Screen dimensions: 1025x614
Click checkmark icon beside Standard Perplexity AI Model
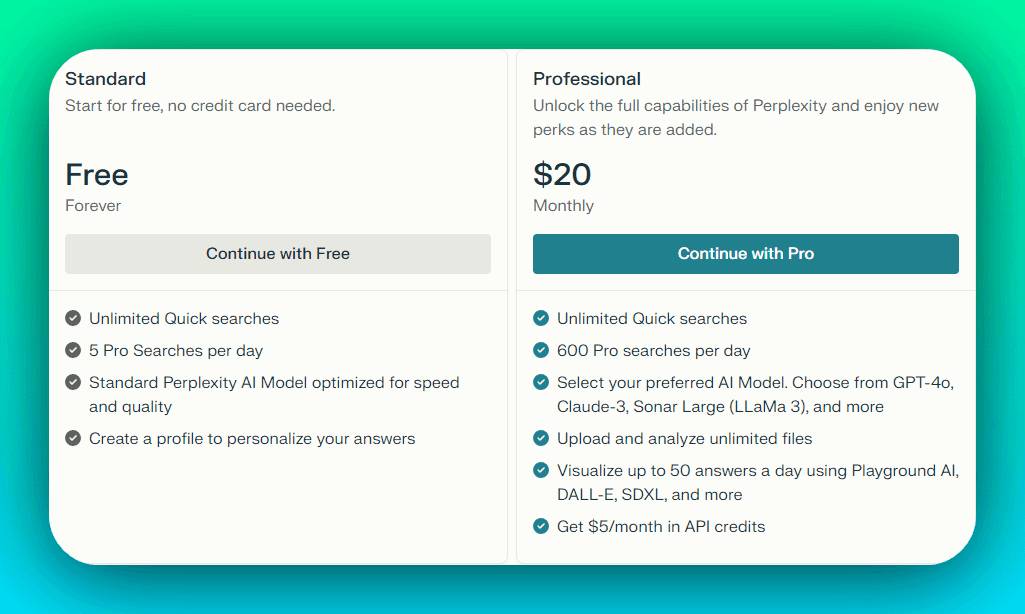[x=73, y=383]
